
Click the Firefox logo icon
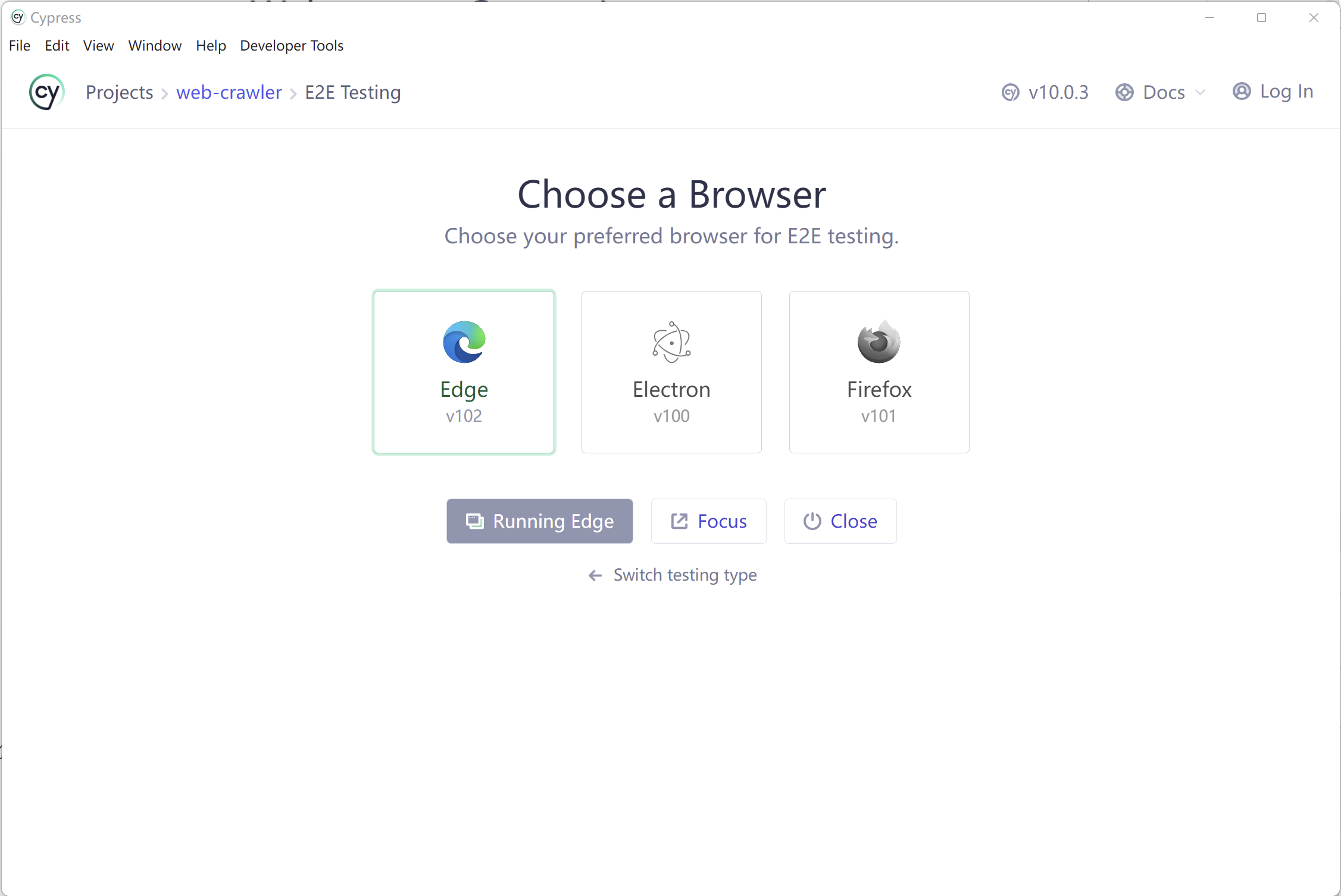tap(879, 342)
